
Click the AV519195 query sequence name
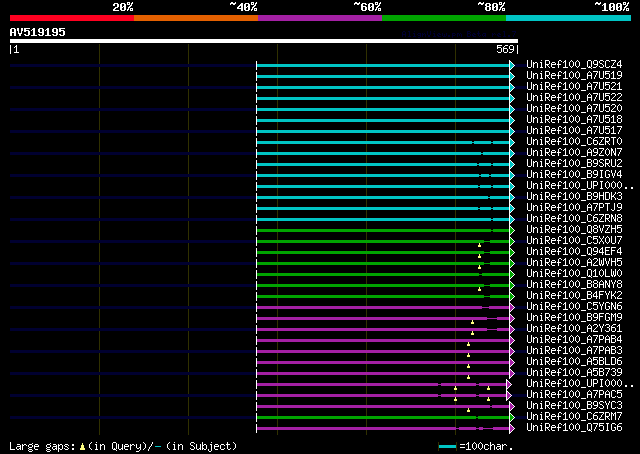click(x=38, y=32)
